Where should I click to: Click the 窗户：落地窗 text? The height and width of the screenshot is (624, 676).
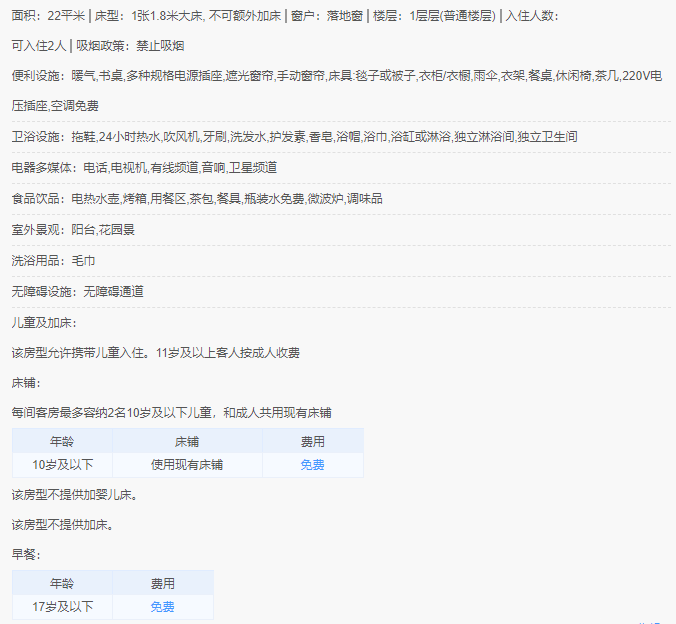(x=327, y=16)
